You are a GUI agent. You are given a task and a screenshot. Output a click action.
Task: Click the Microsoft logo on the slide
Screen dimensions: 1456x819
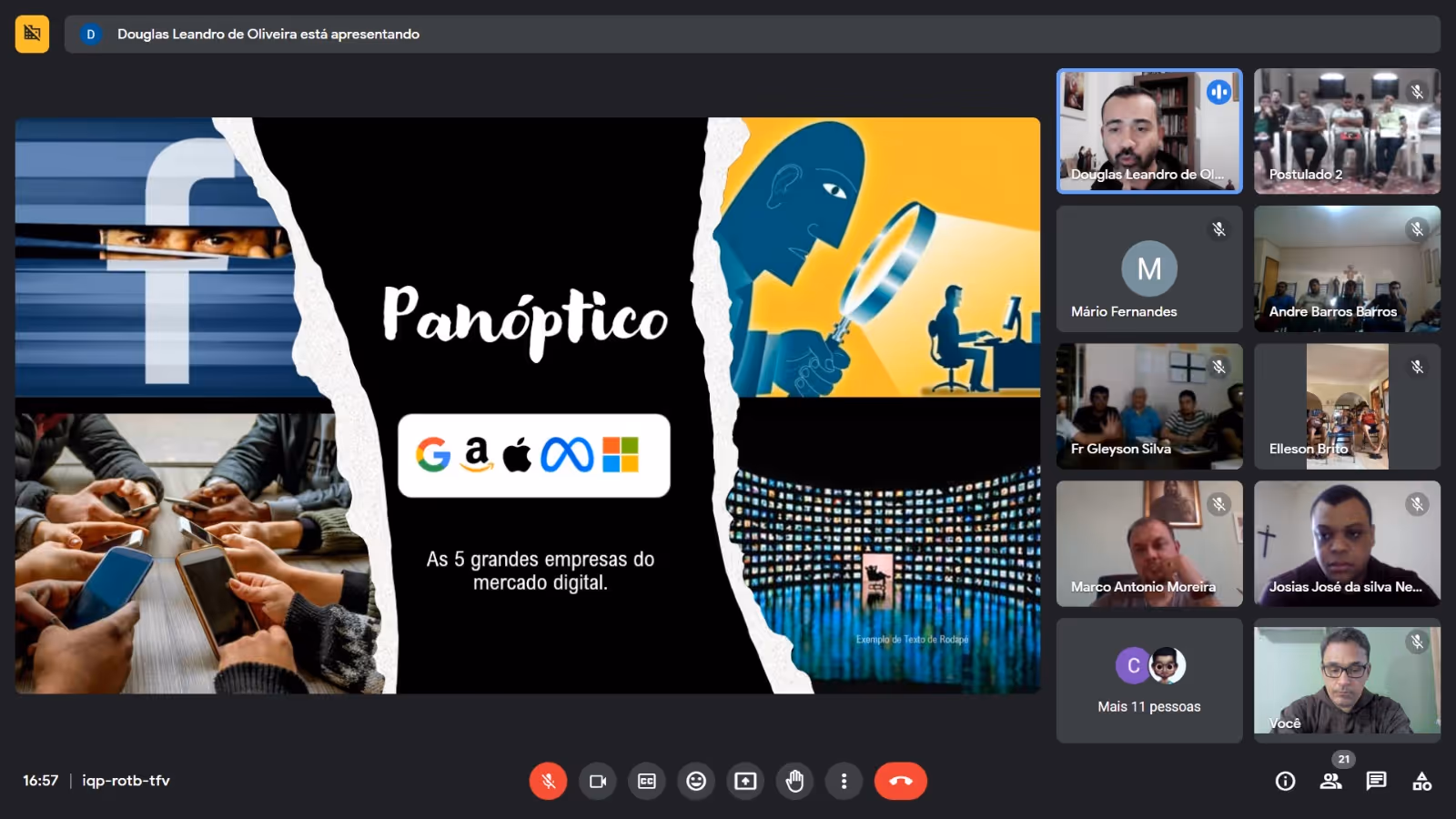tap(621, 454)
